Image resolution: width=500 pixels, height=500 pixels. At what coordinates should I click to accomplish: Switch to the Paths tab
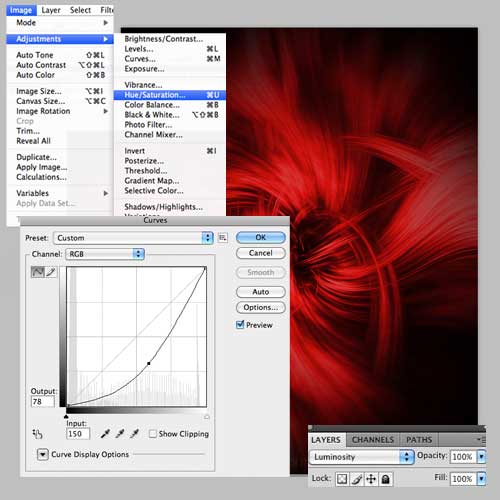pyautogui.click(x=419, y=440)
